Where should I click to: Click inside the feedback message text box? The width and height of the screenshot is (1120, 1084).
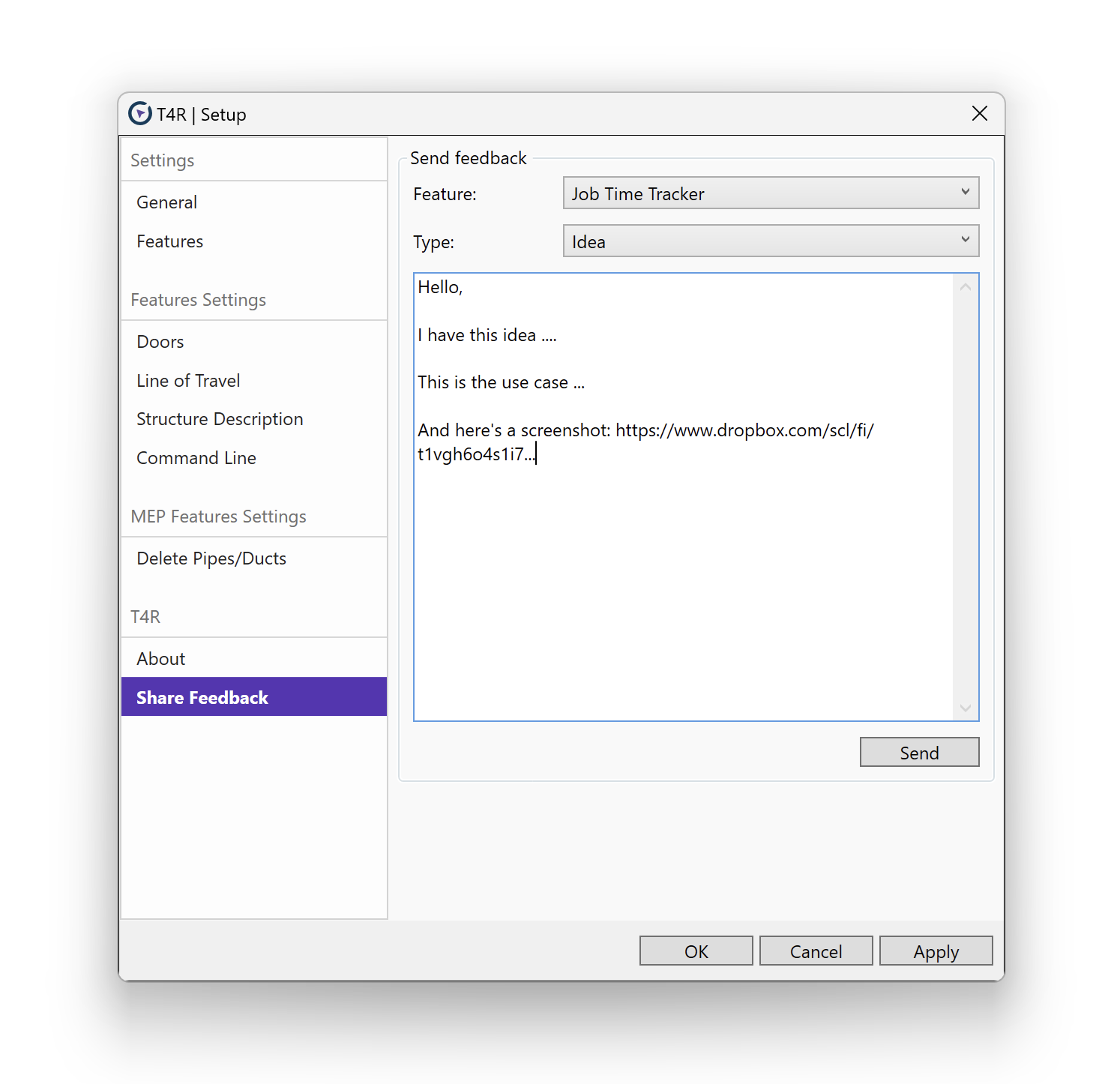pos(682,585)
